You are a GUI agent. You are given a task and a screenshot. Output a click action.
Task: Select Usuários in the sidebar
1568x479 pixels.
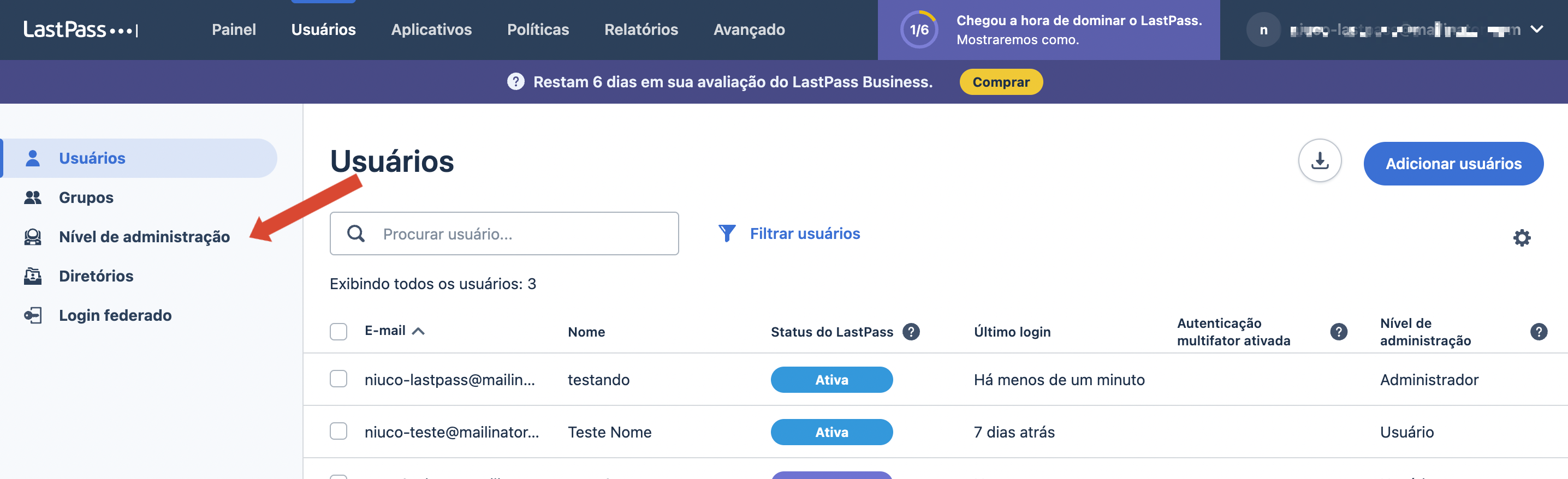coord(140,158)
